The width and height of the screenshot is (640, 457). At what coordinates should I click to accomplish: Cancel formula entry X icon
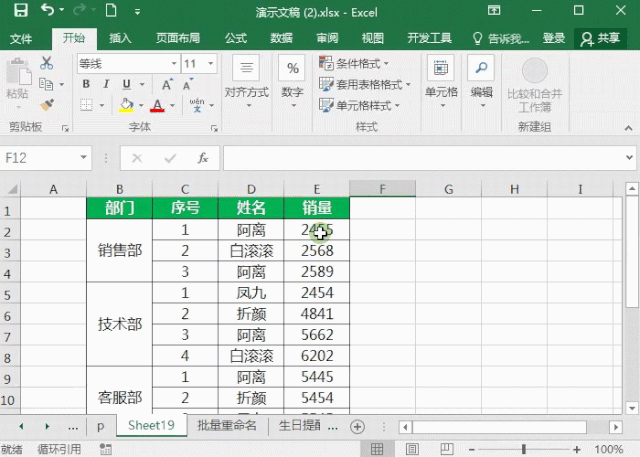[x=137, y=158]
